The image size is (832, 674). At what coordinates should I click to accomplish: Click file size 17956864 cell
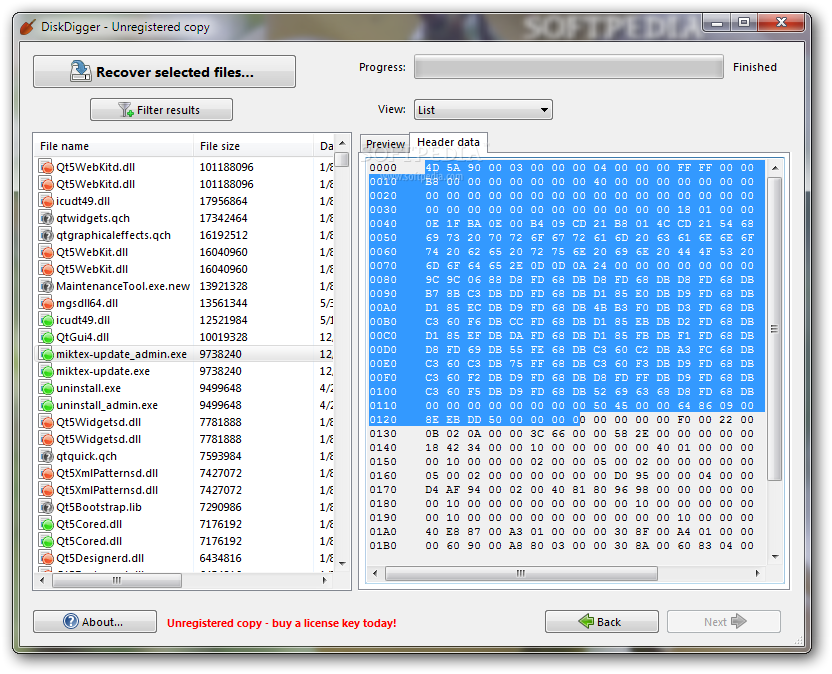(223, 201)
